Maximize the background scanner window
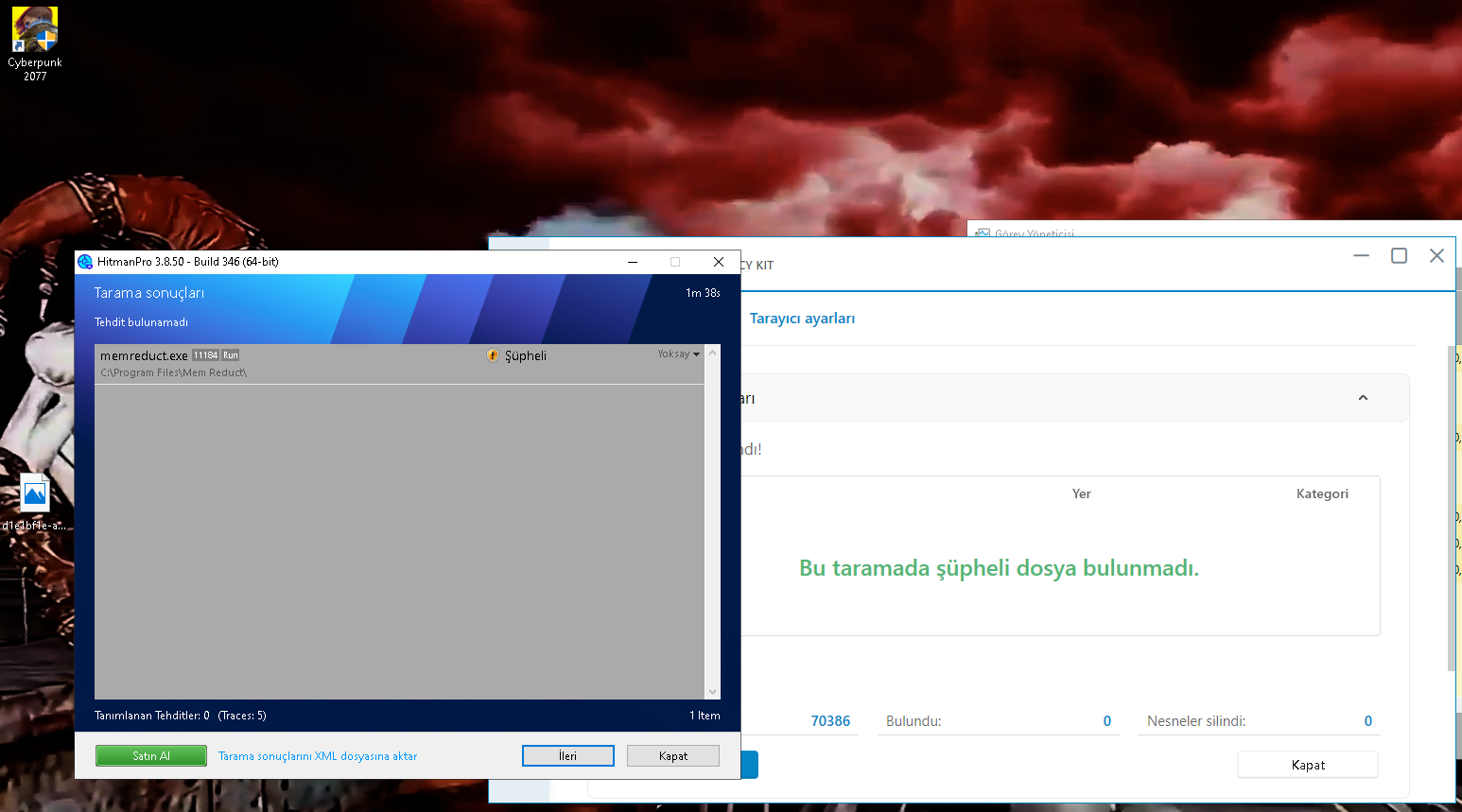 pos(1399,255)
